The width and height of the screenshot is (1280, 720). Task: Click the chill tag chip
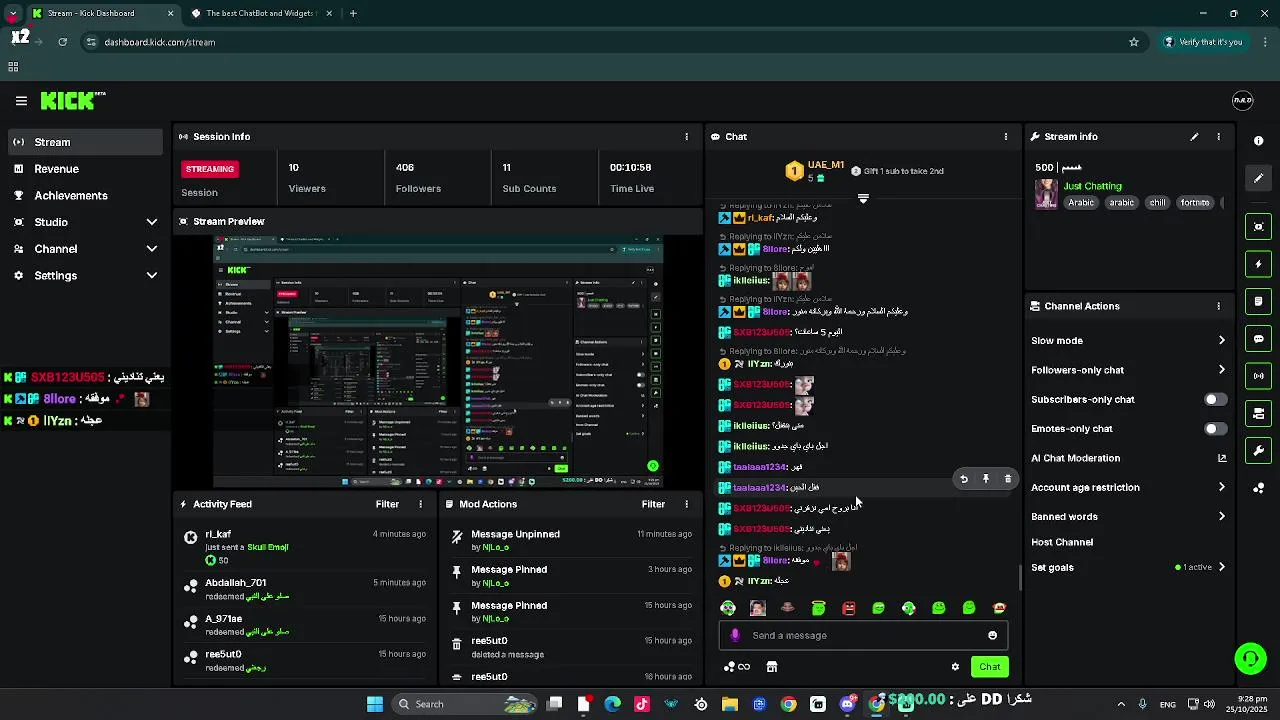1157,203
